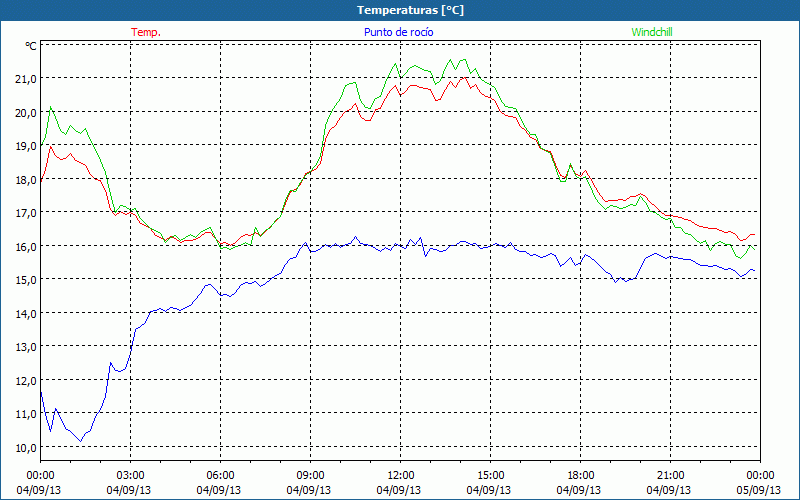Screen dimensions: 800x500
Task: Click the 05/09/13 date label
Action: pos(758,490)
